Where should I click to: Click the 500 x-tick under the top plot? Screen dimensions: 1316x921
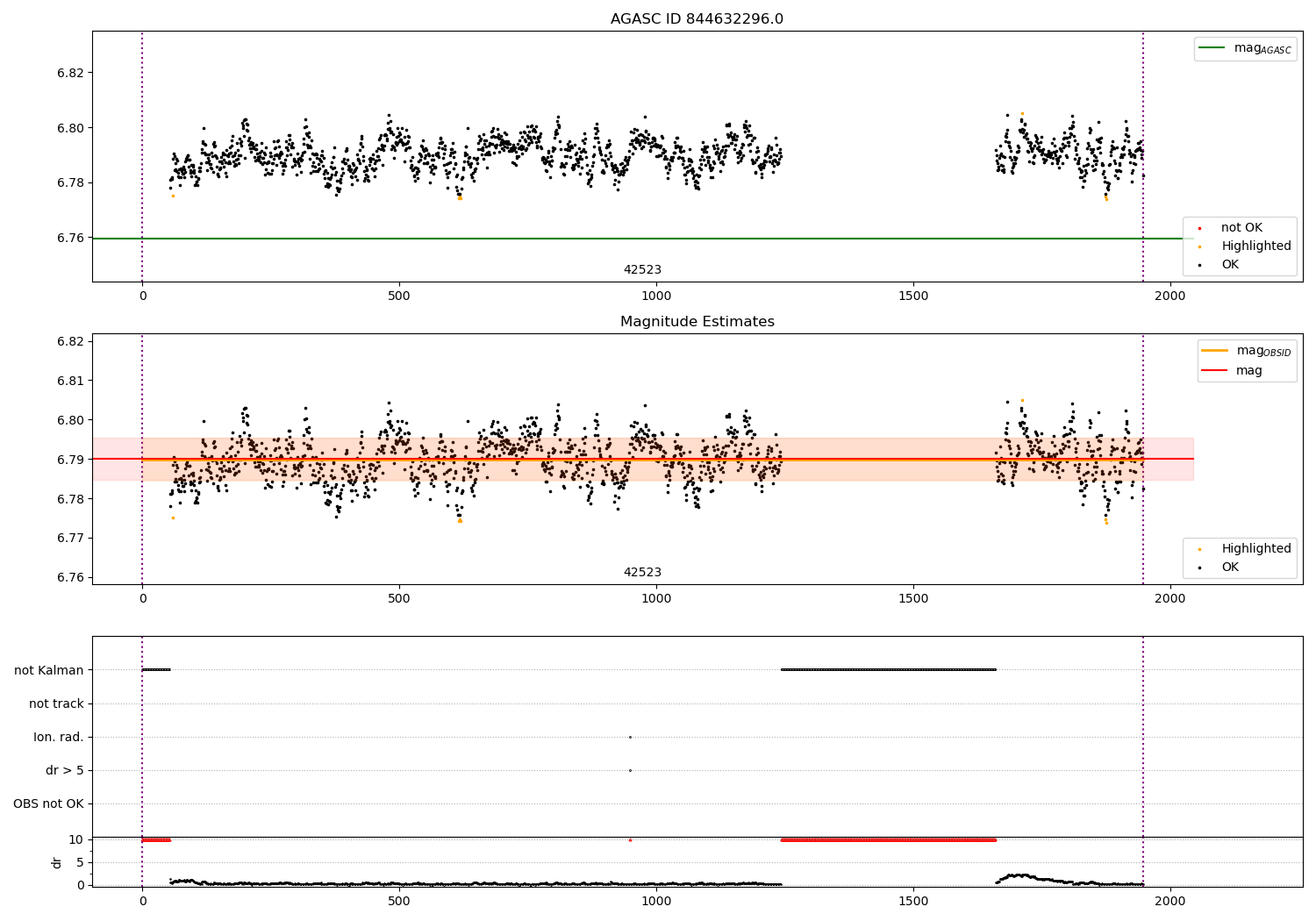pyautogui.click(x=399, y=296)
